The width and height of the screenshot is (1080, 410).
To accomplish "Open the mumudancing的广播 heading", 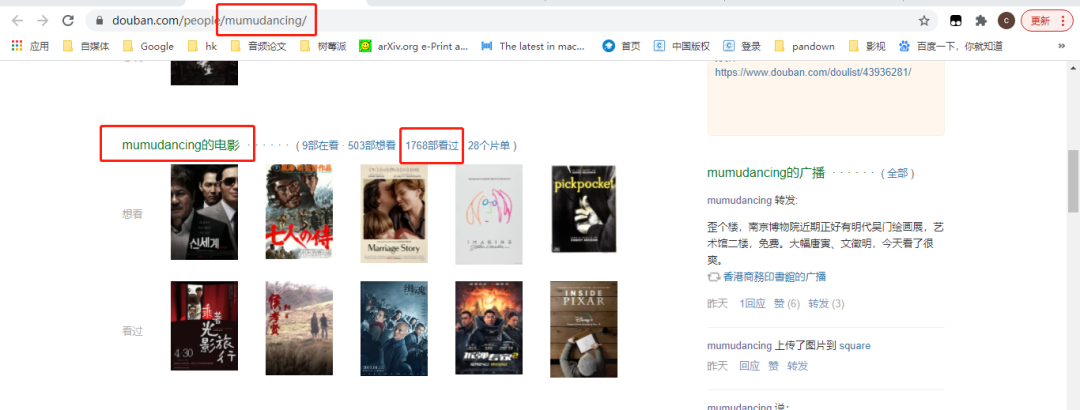I will (766, 173).
